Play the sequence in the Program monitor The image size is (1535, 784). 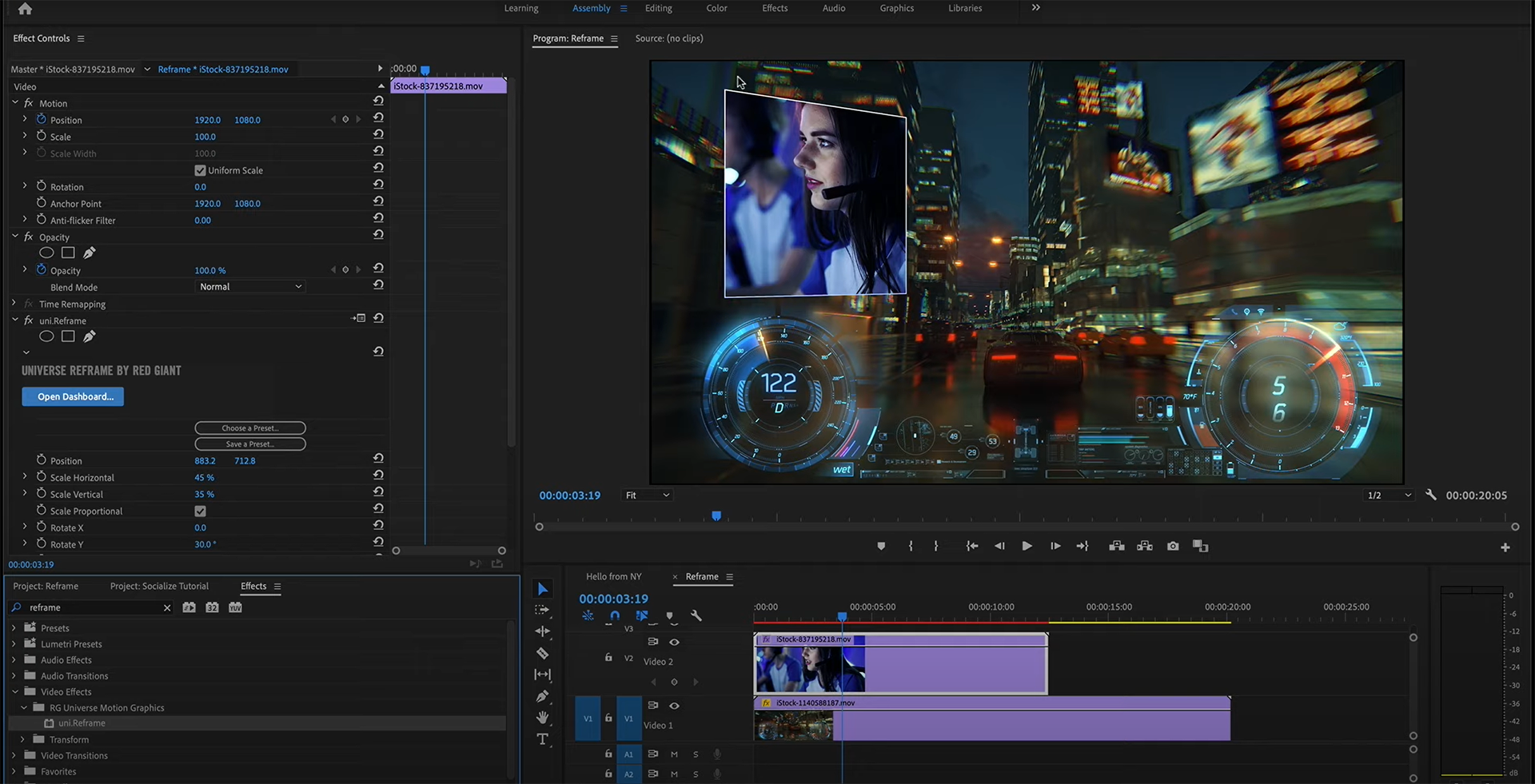1027,546
